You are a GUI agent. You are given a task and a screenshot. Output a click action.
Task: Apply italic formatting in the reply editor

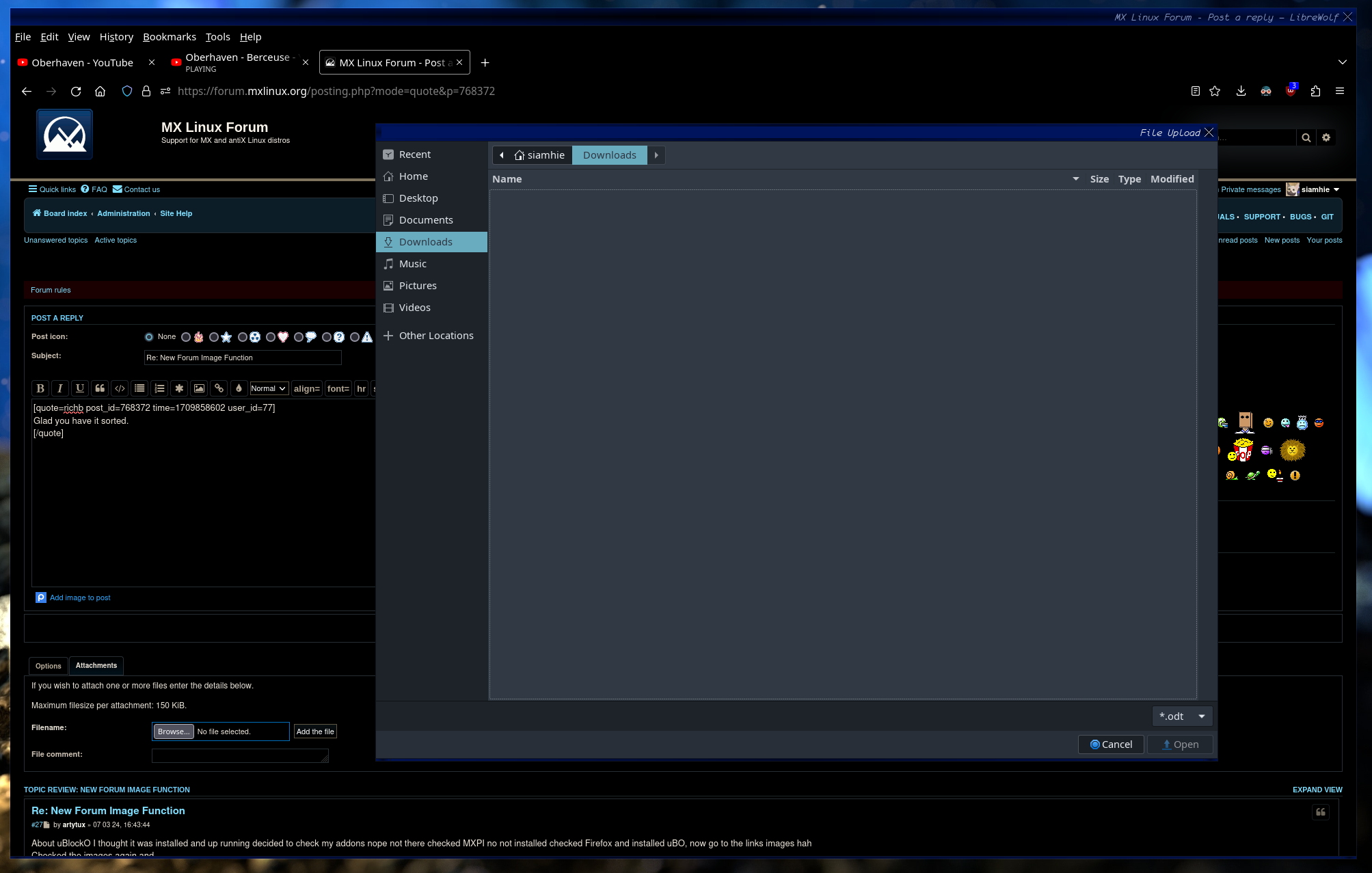coord(60,388)
